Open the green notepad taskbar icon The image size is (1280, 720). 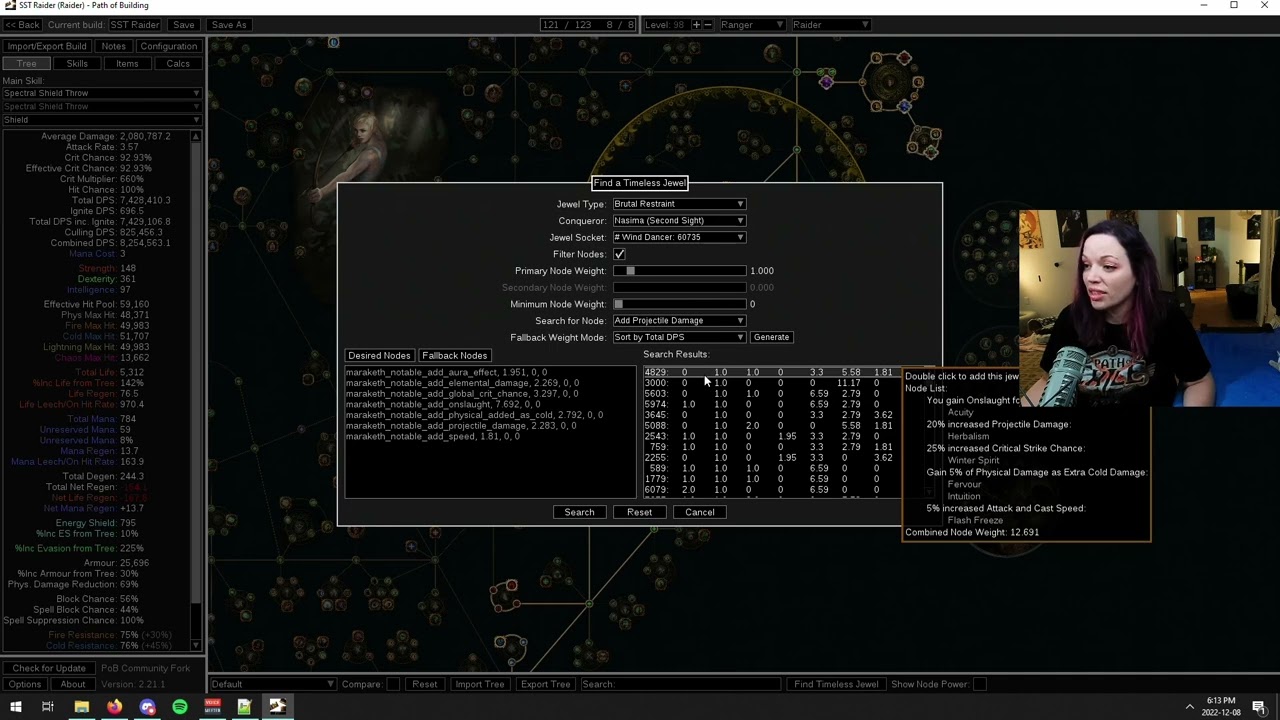pyautogui.click(x=244, y=707)
